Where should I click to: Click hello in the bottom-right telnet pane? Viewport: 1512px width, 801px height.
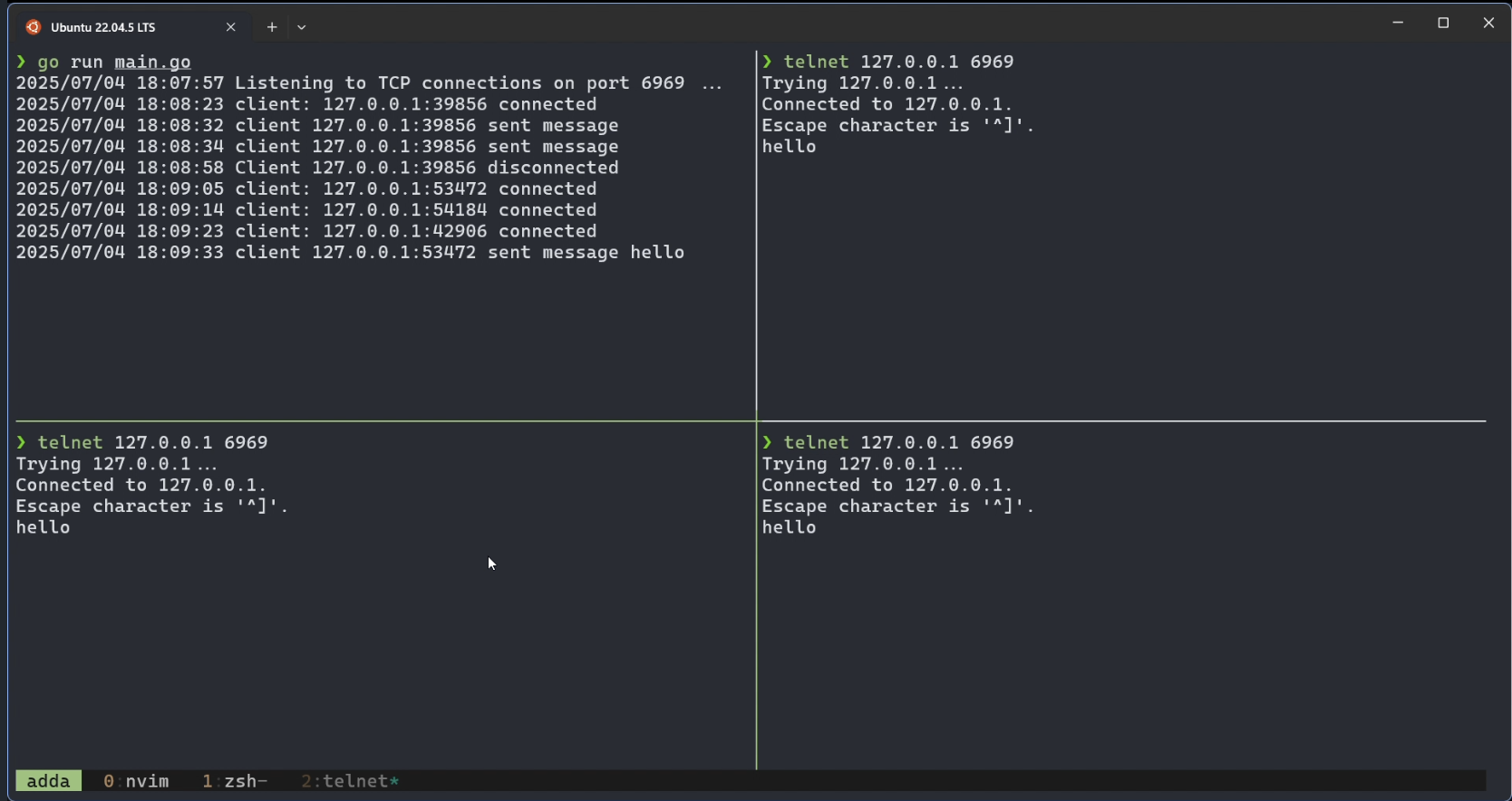click(x=789, y=527)
